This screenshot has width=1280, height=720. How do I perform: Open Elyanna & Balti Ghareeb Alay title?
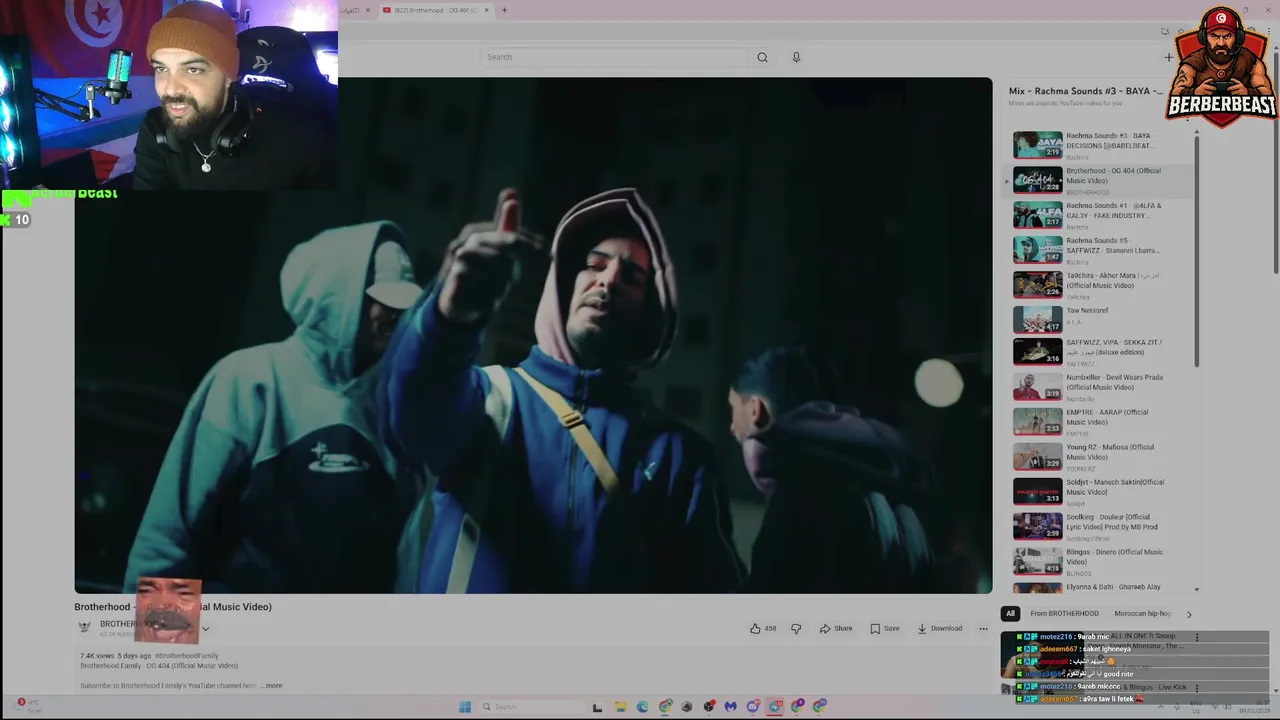(x=1113, y=587)
